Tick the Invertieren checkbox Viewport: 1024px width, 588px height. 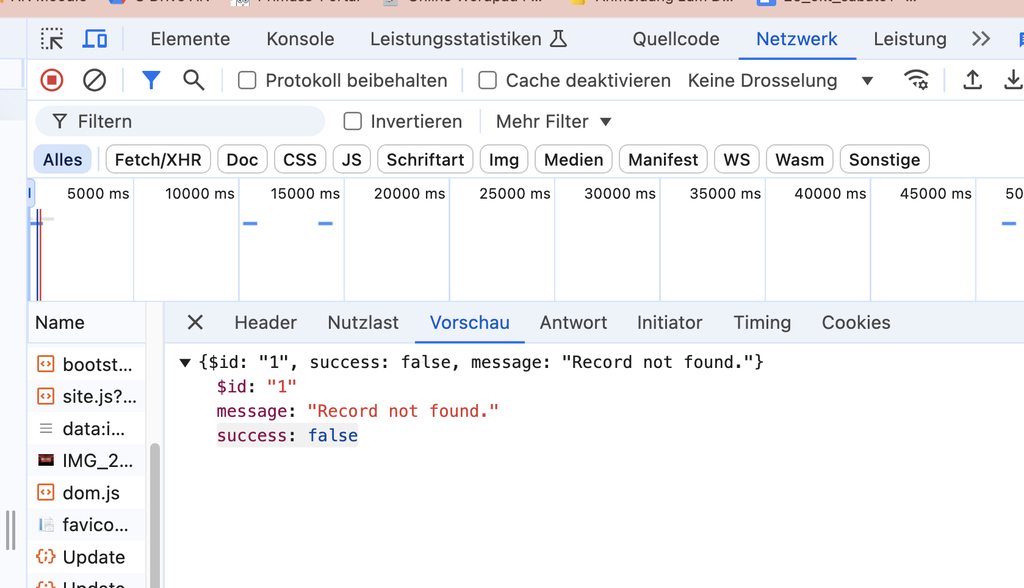pos(352,122)
